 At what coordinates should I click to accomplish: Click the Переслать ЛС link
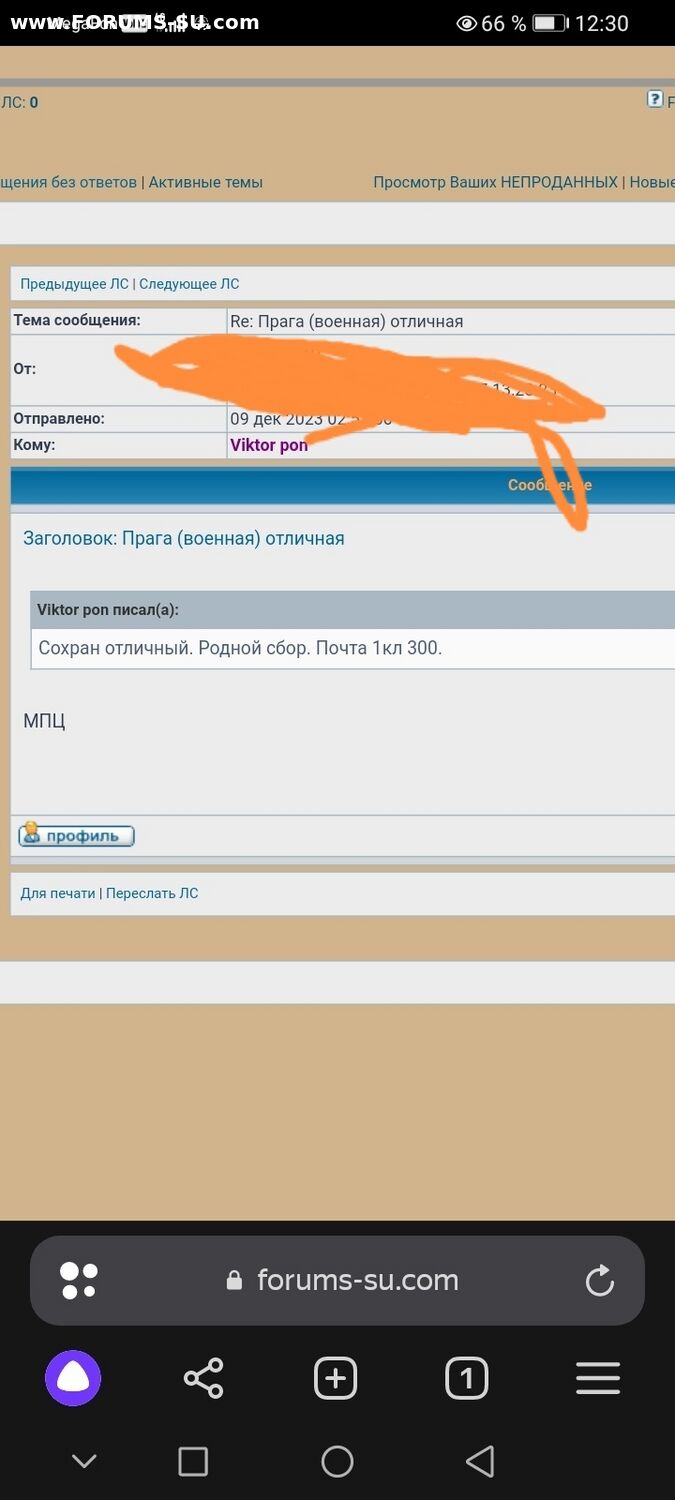(x=152, y=893)
